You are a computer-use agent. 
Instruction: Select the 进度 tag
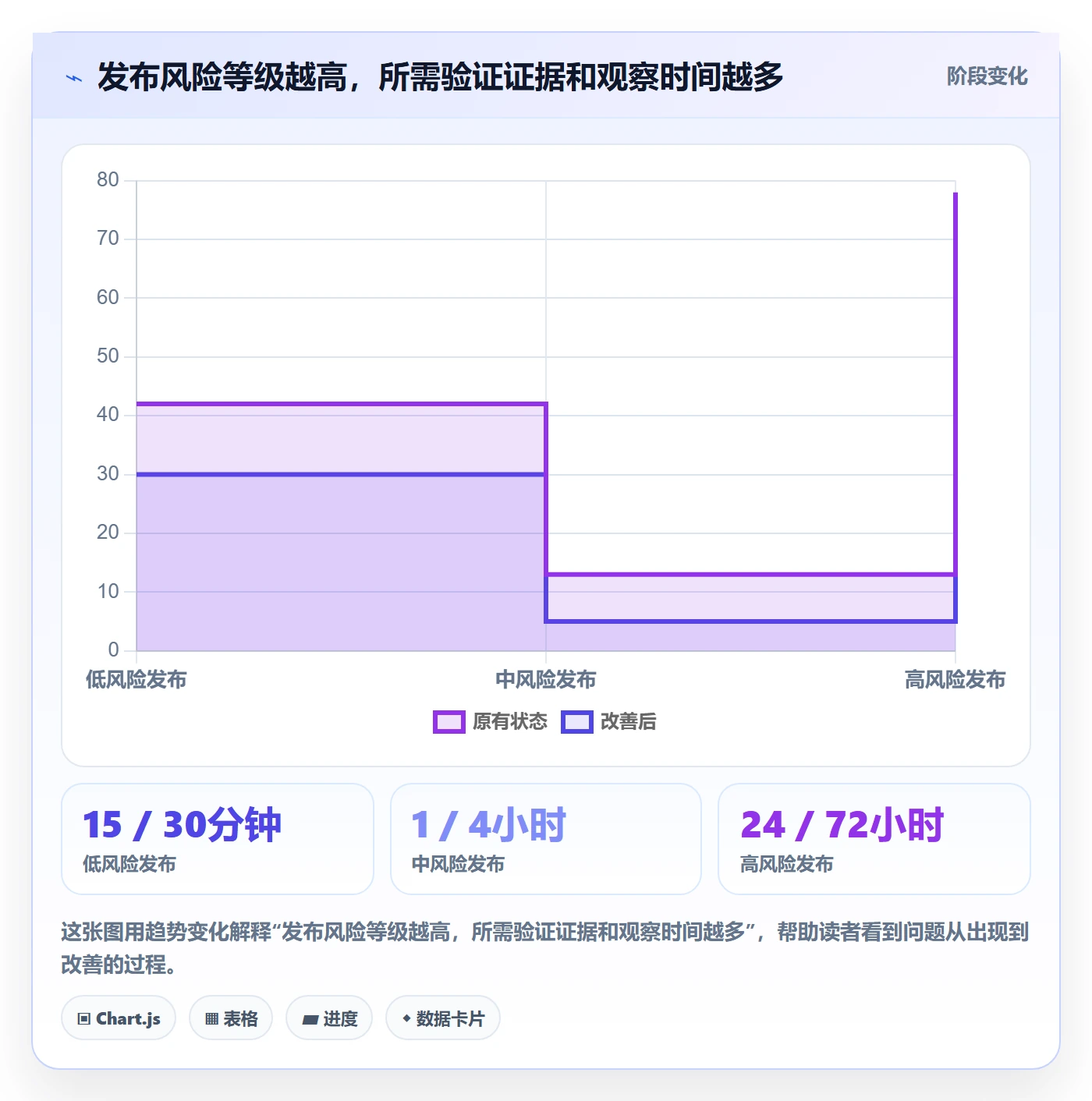point(329,1018)
